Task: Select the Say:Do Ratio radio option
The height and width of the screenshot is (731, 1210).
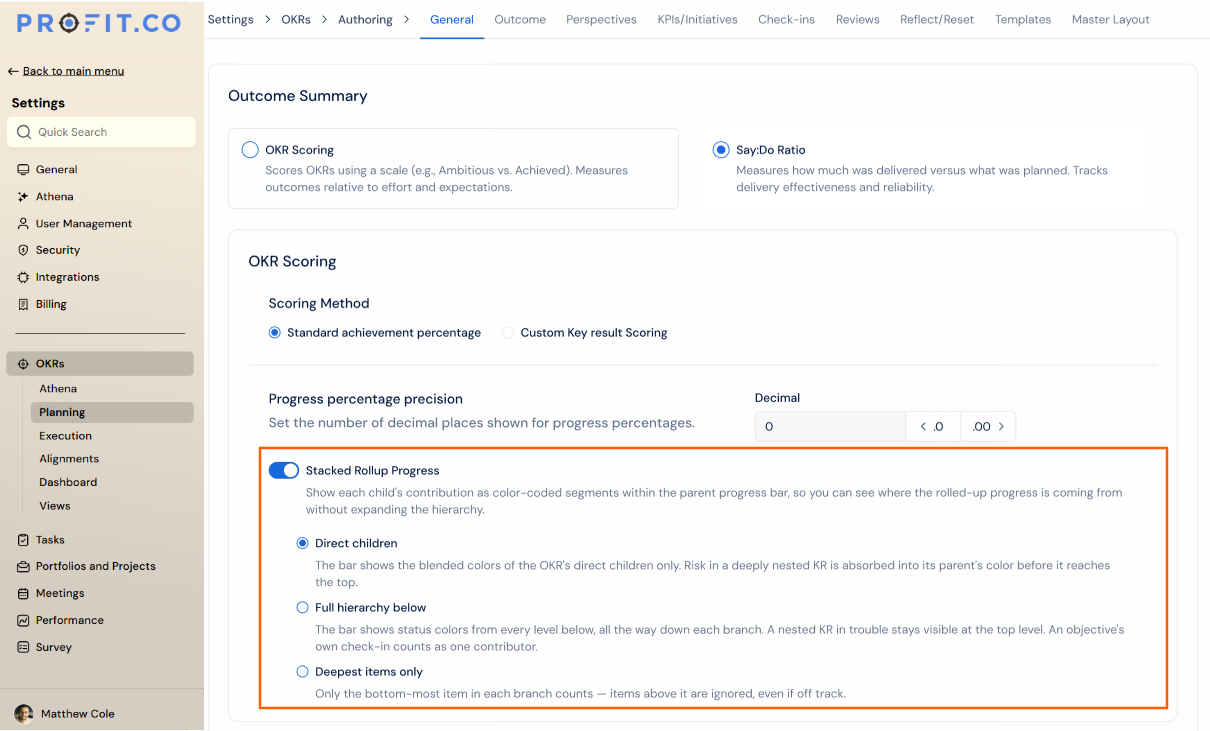Action: [721, 150]
